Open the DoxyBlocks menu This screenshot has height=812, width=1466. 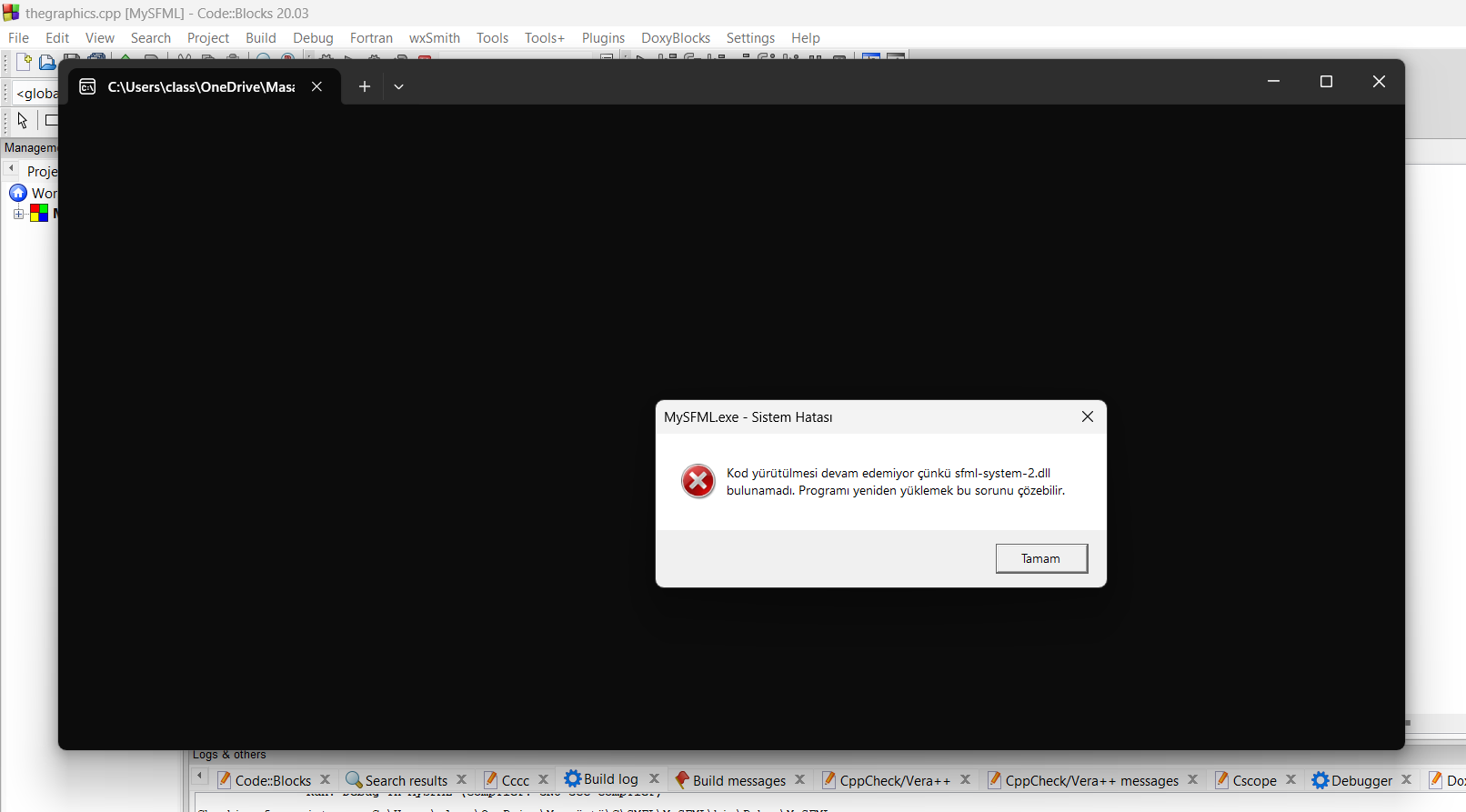click(676, 37)
